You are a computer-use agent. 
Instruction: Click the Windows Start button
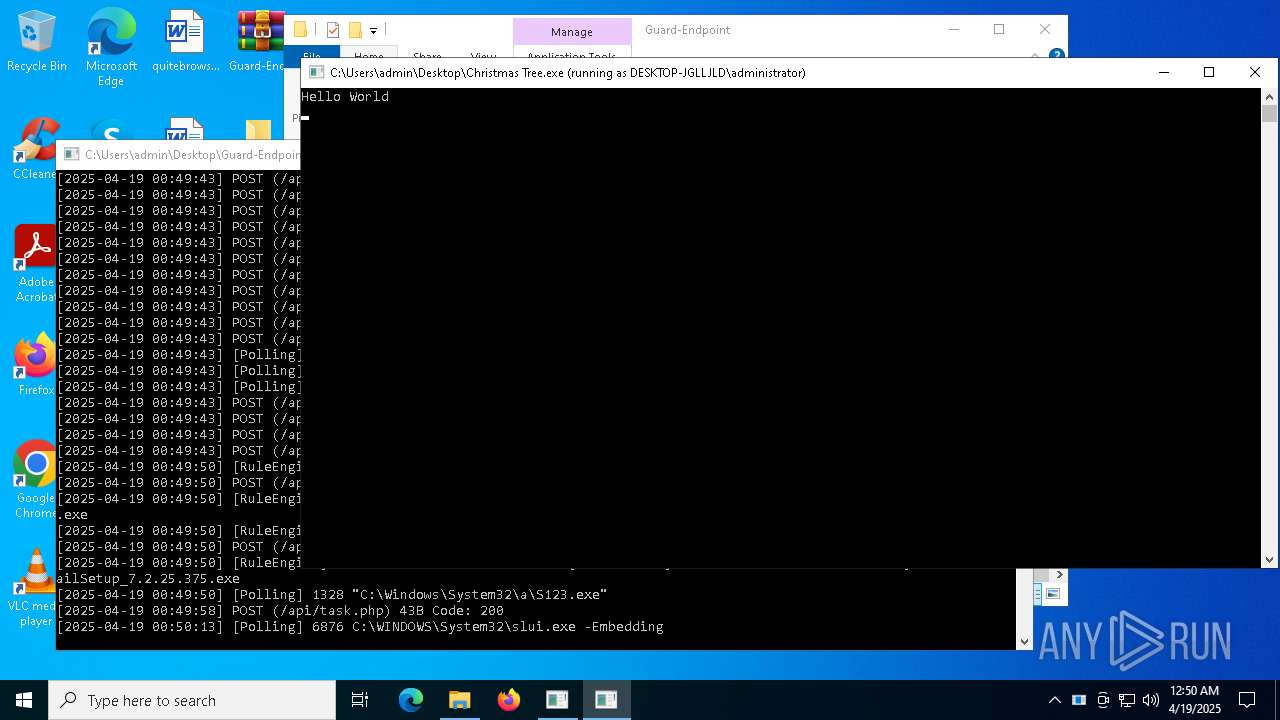(24, 700)
